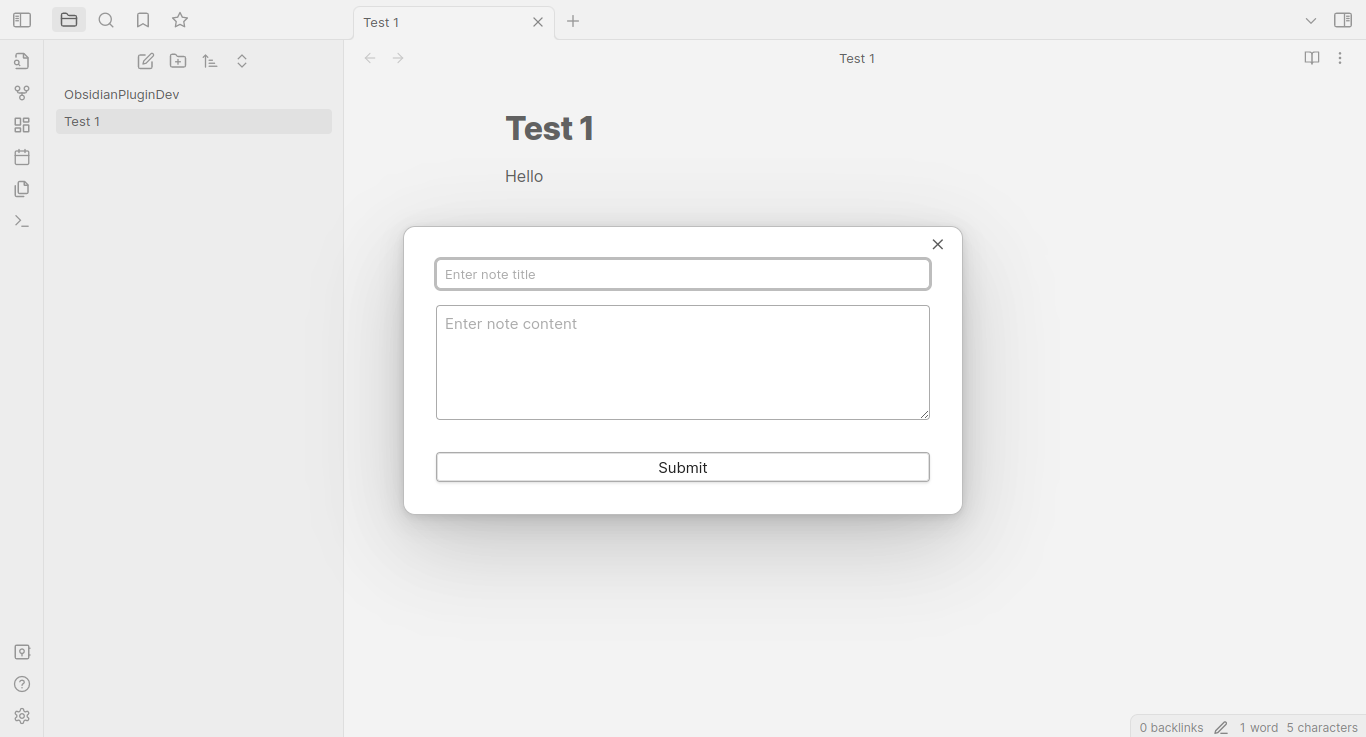Viewport: 1366px width, 737px height.
Task: Create a new note in the explorer
Action: (x=146, y=61)
